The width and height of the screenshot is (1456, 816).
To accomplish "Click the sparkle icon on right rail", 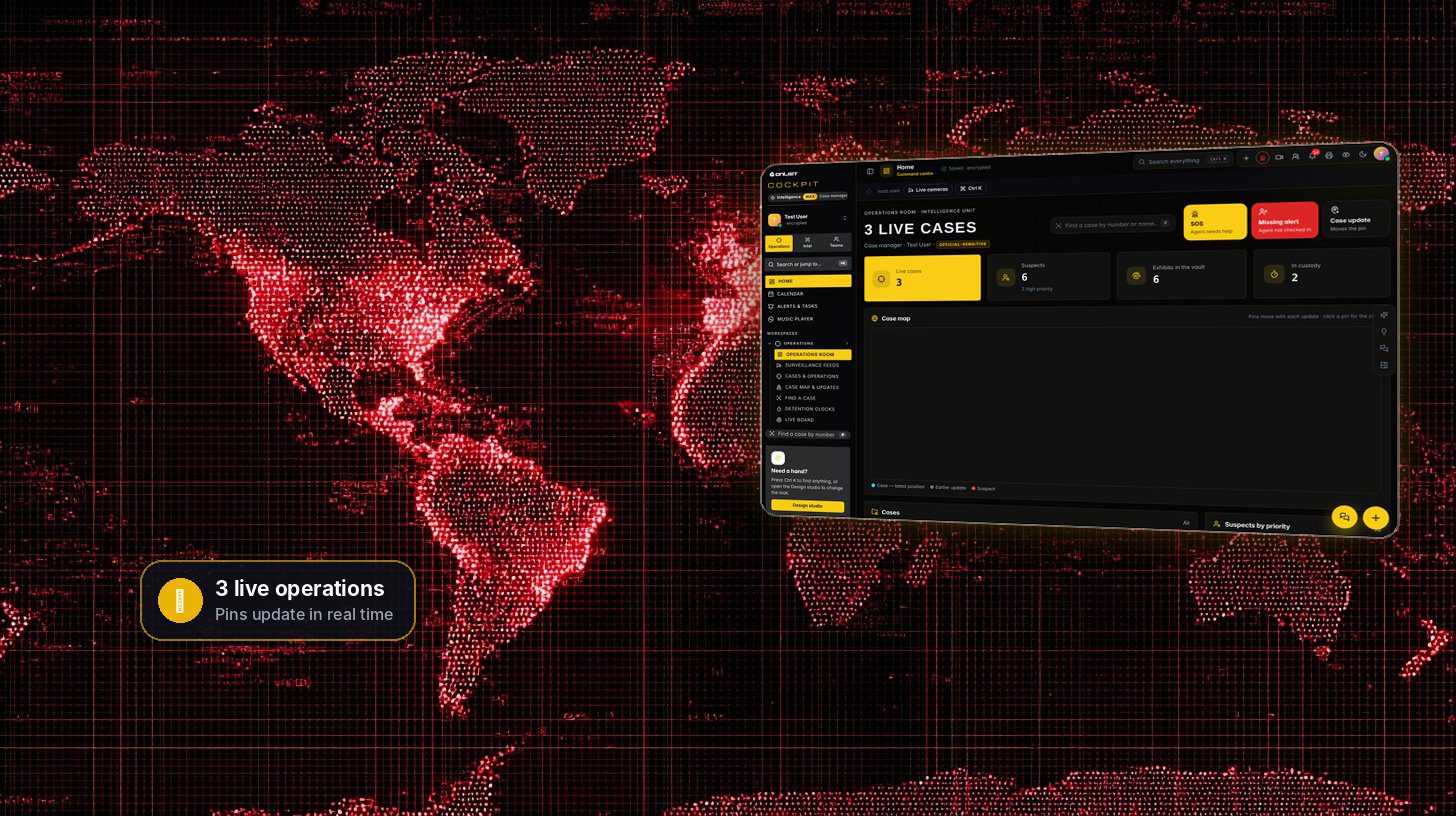I will (1384, 315).
